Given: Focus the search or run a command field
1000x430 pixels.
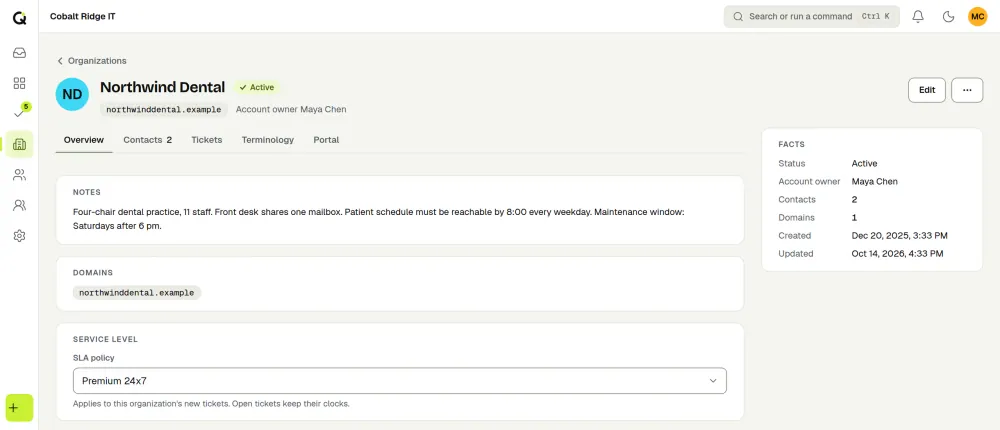Looking at the screenshot, I should point(811,17).
